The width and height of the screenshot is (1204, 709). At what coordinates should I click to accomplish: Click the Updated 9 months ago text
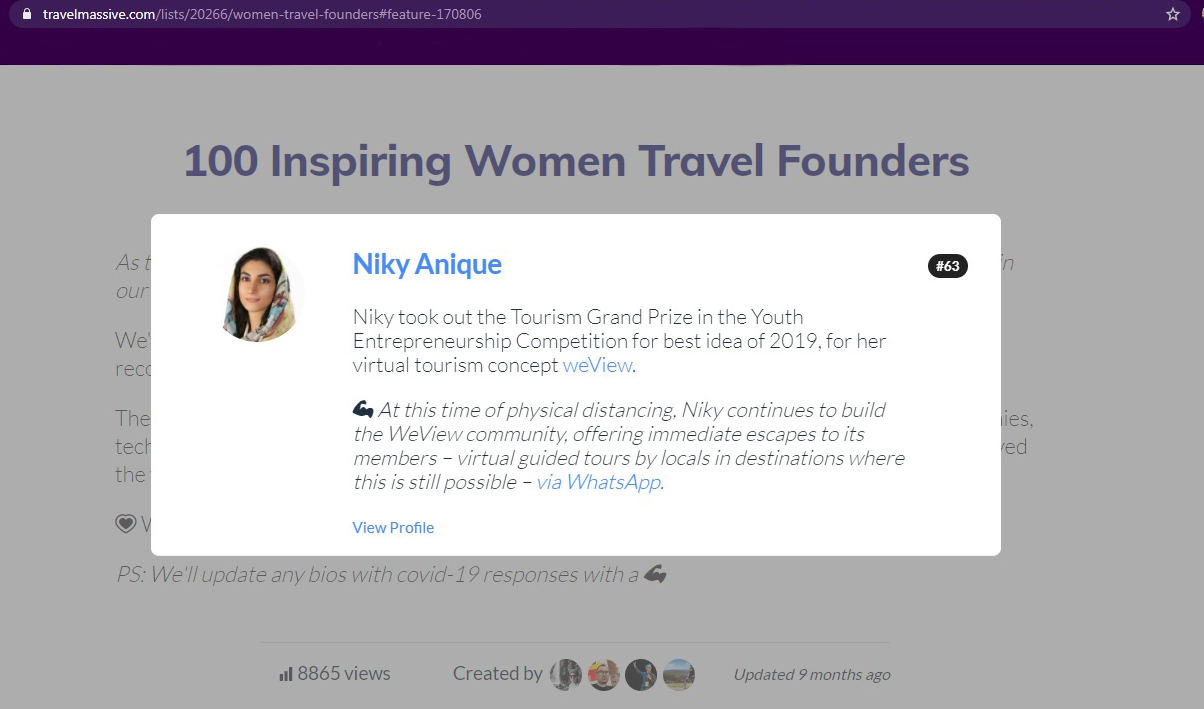coord(812,674)
